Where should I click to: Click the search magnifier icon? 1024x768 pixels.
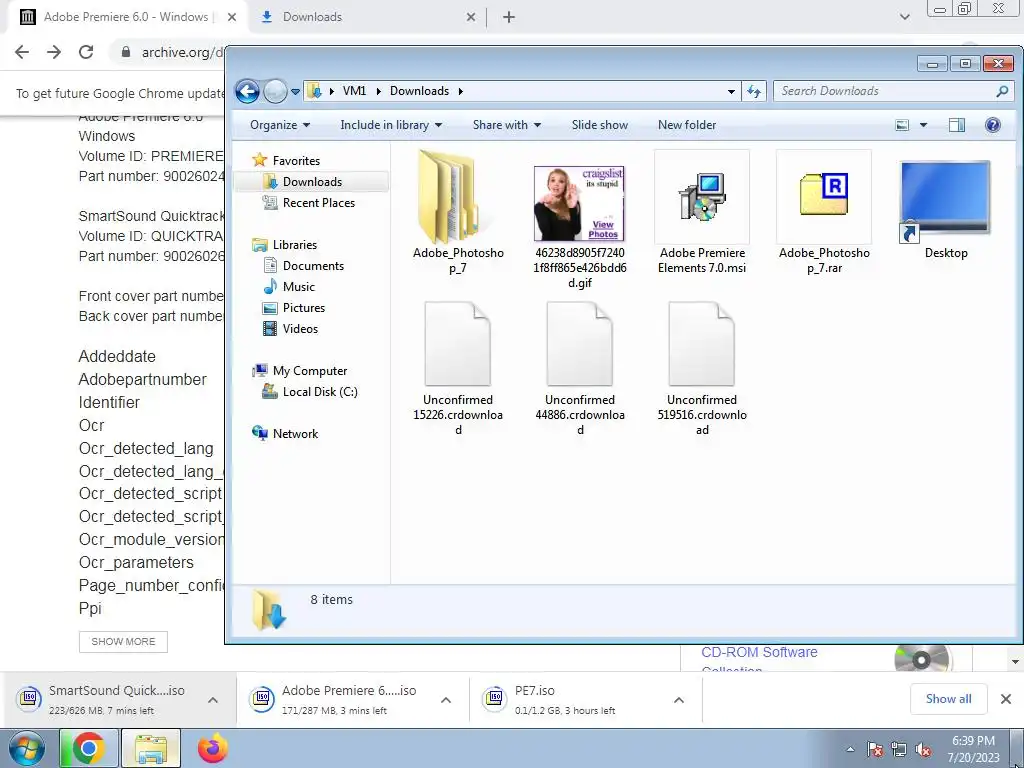click(x=1002, y=91)
